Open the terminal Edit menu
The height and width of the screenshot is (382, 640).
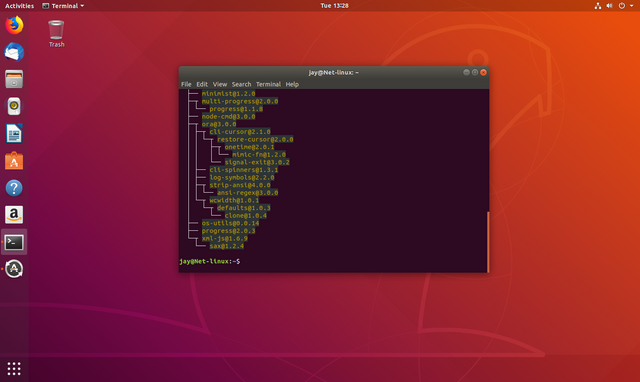click(x=202, y=84)
